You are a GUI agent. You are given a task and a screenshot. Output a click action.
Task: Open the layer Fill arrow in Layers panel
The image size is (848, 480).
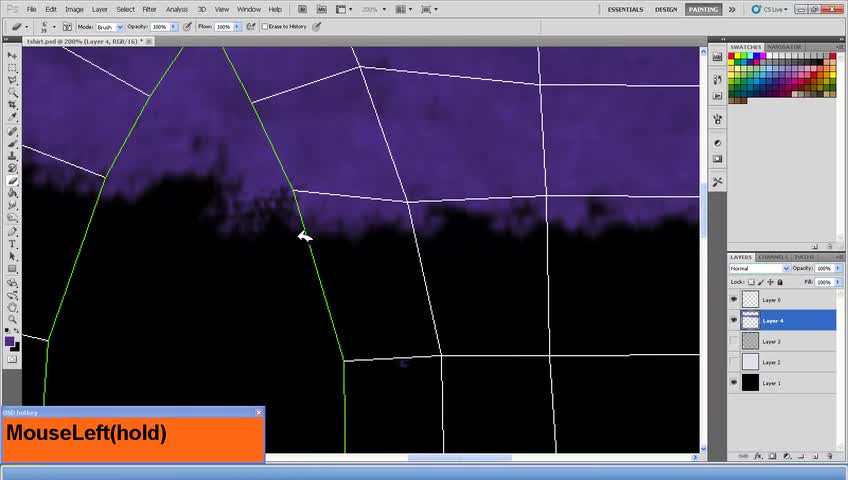[838, 282]
